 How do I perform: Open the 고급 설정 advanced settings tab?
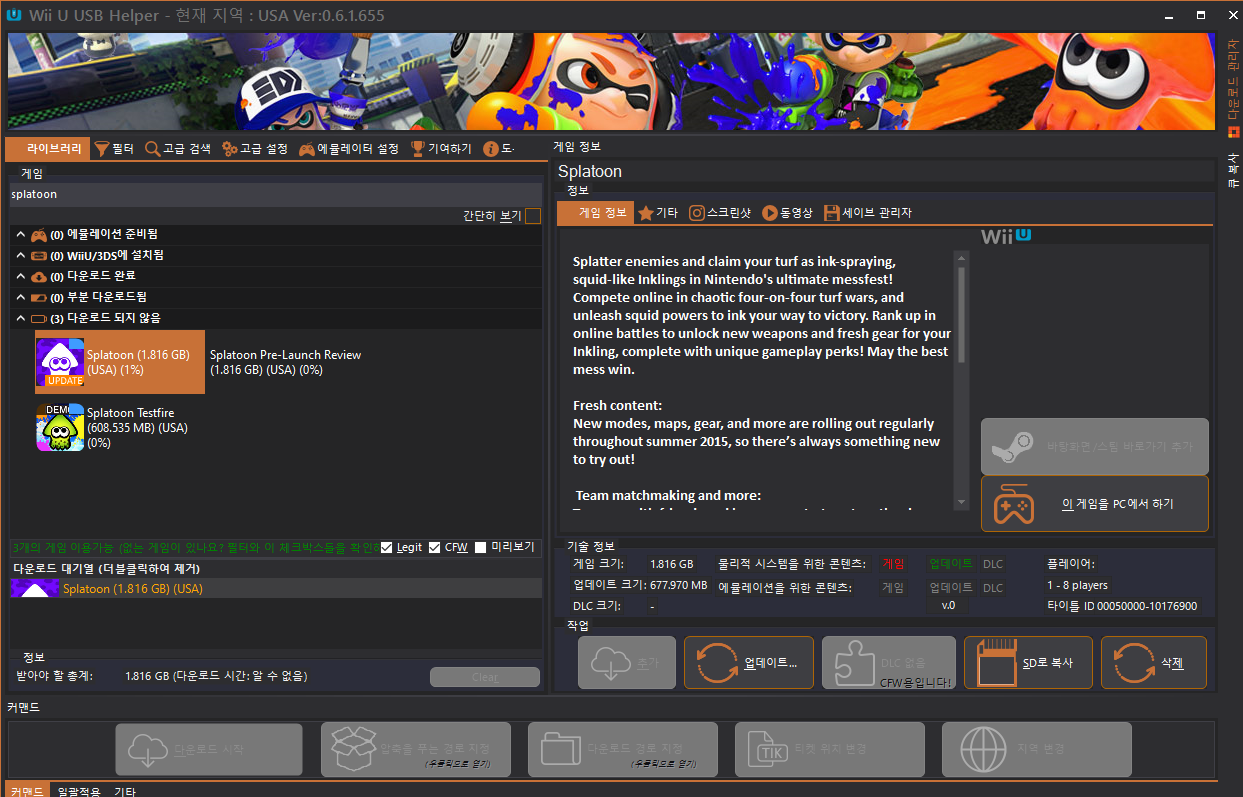pos(255,149)
